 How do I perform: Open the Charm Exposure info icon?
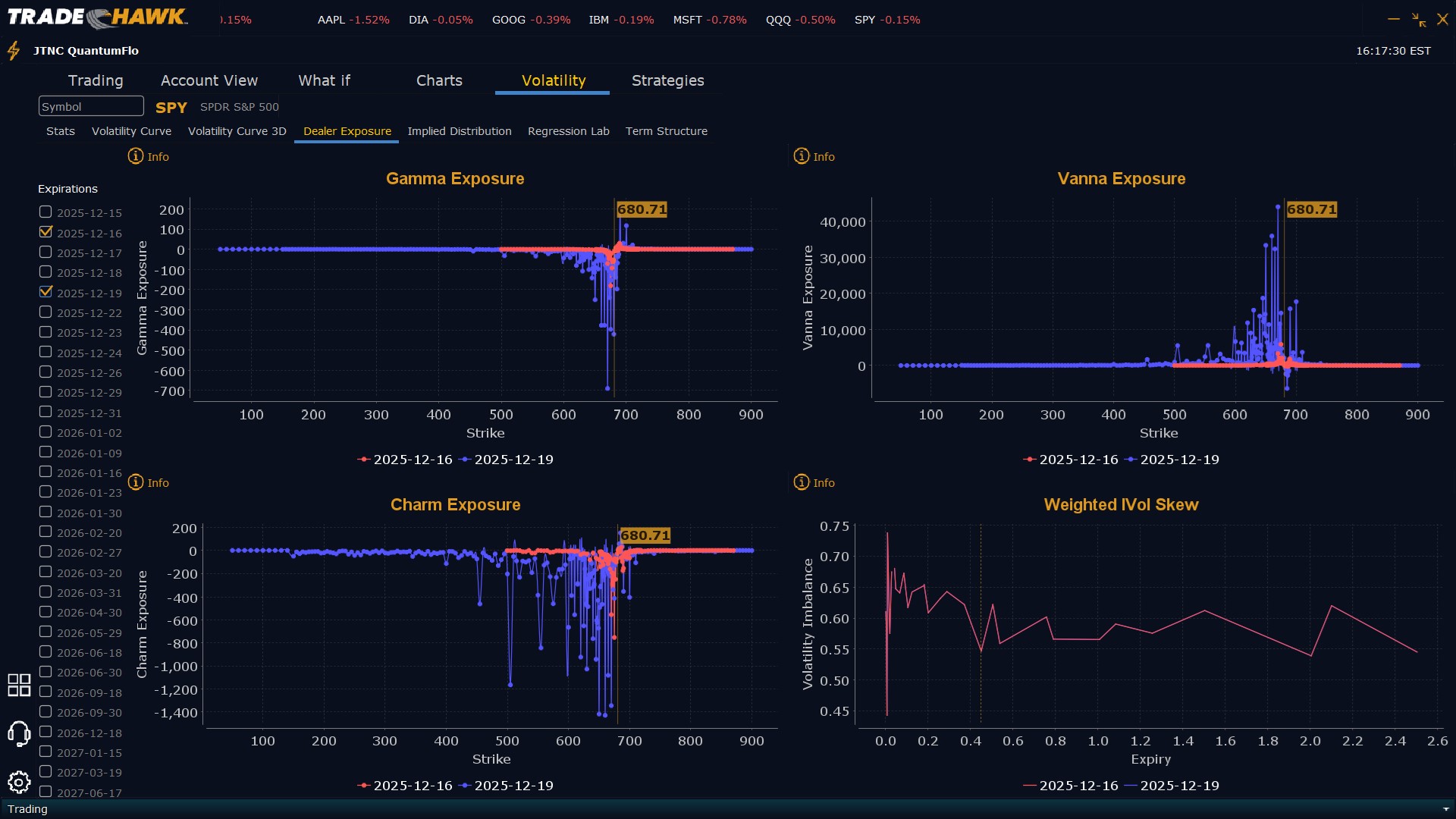[136, 482]
